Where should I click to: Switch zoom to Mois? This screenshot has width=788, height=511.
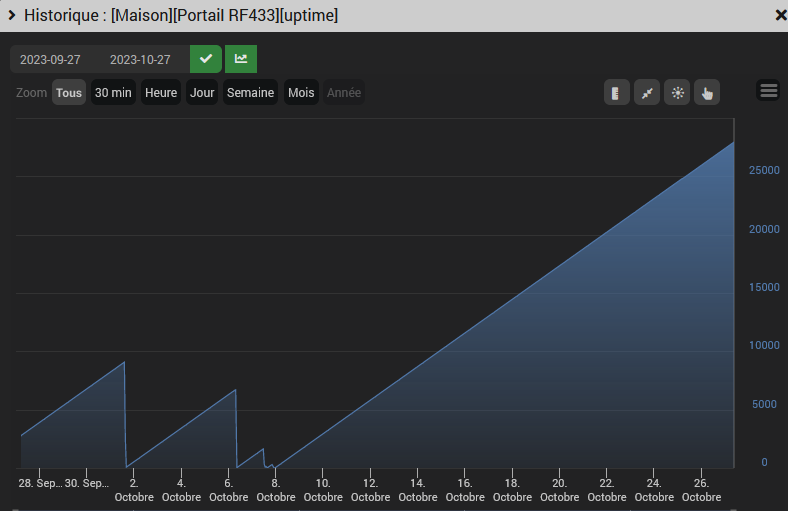301,92
